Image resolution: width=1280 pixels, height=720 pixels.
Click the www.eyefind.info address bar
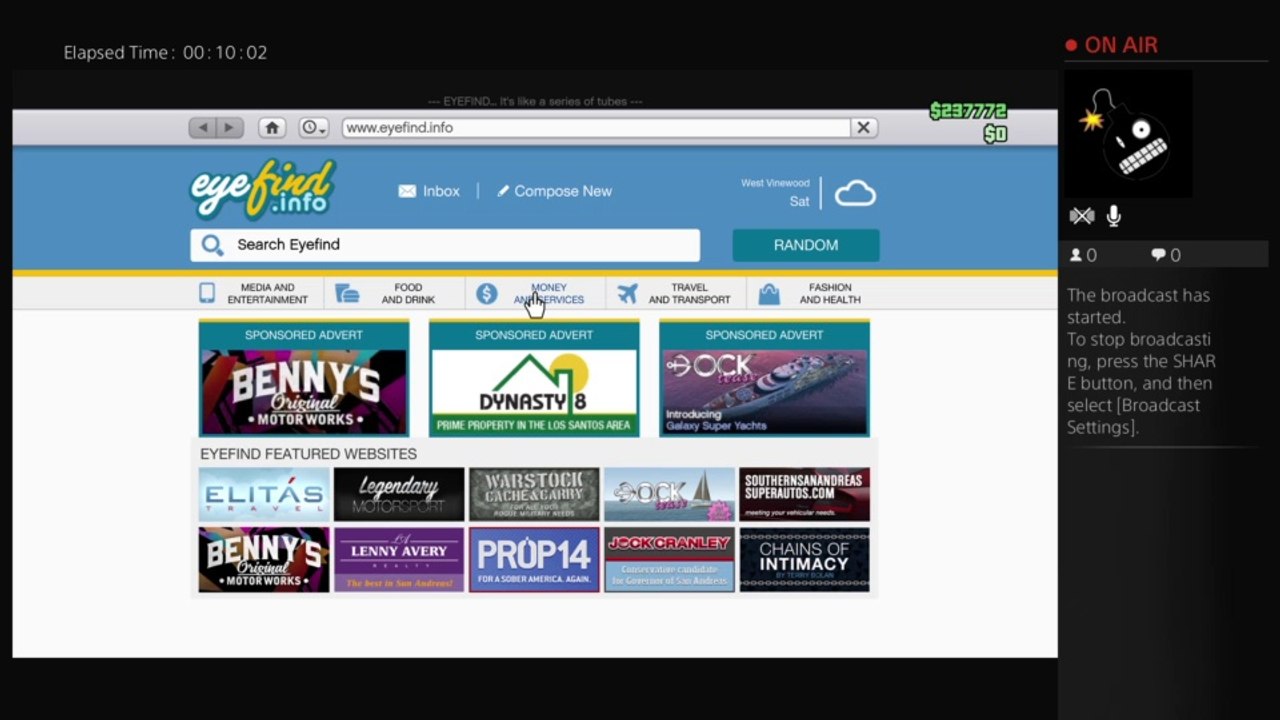(x=597, y=128)
